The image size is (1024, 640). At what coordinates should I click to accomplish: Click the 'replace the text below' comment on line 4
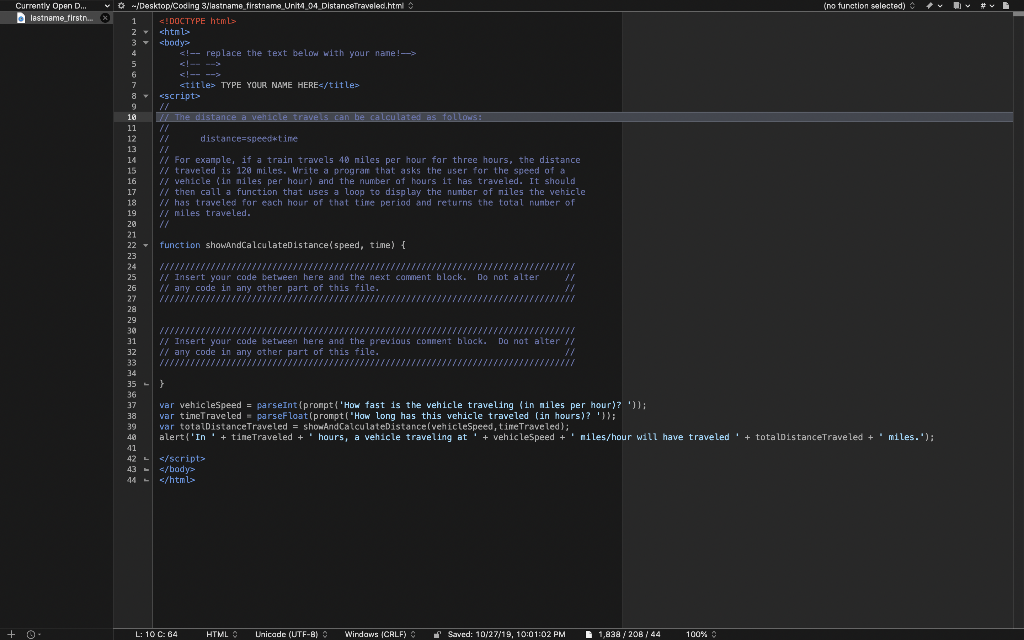pyautogui.click(x=298, y=54)
